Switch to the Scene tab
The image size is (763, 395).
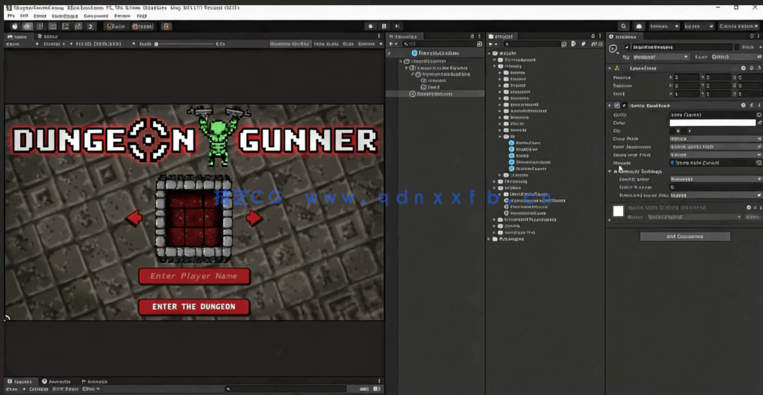coord(47,36)
